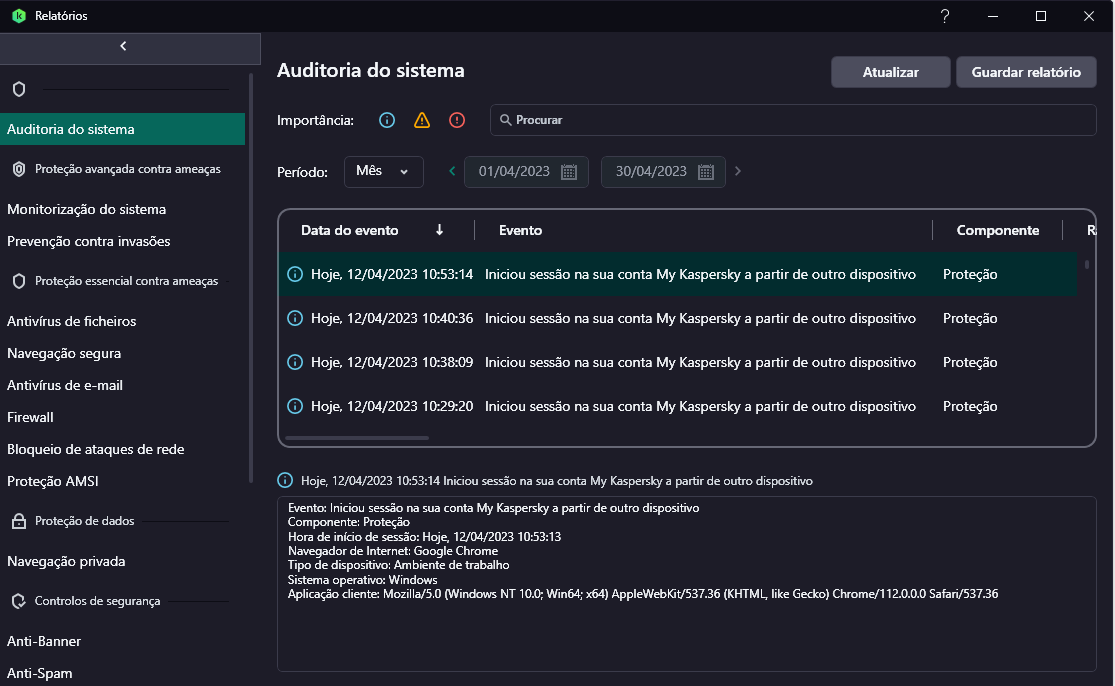
Task: Click the Guardar relatório button
Action: (1026, 72)
